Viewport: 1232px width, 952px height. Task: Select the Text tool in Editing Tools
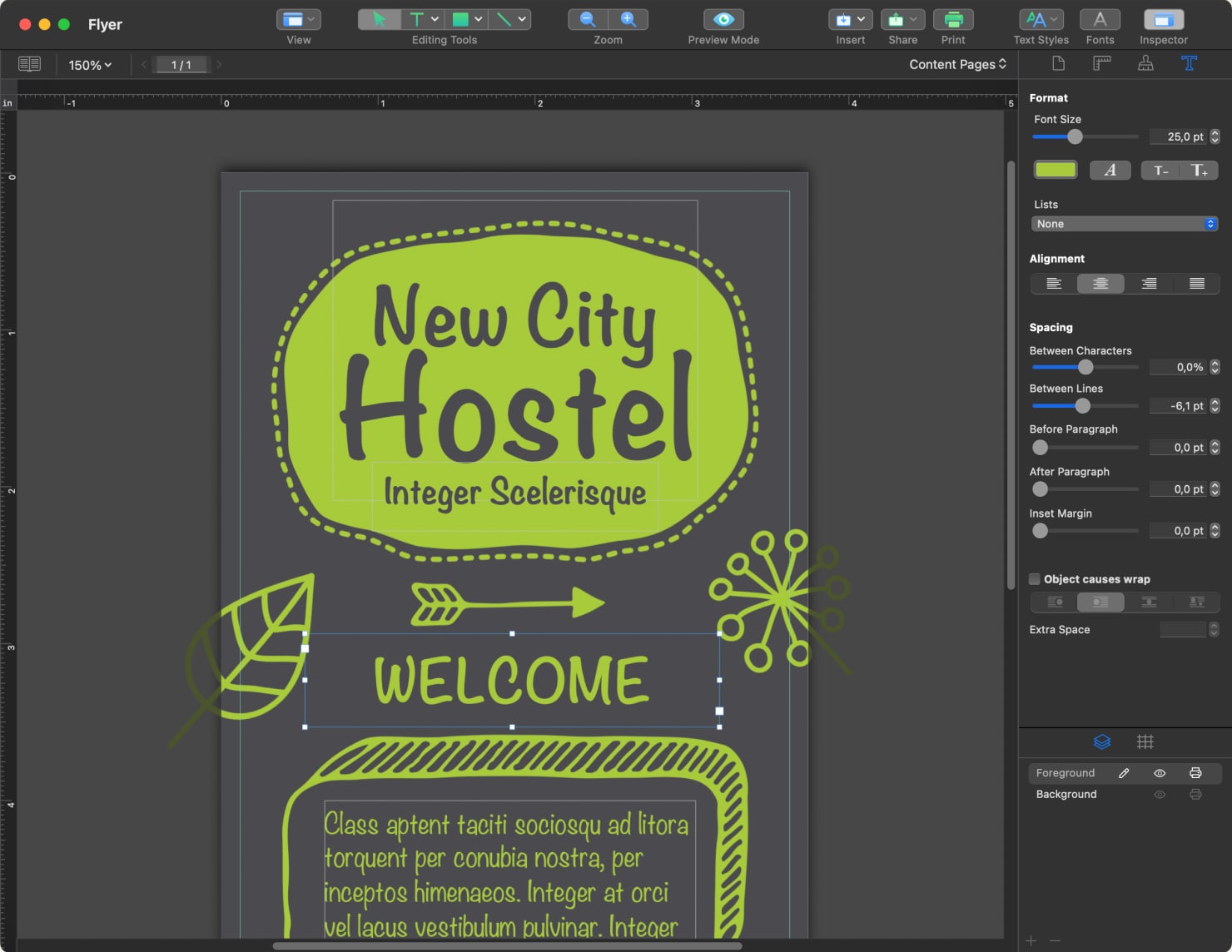click(x=416, y=19)
